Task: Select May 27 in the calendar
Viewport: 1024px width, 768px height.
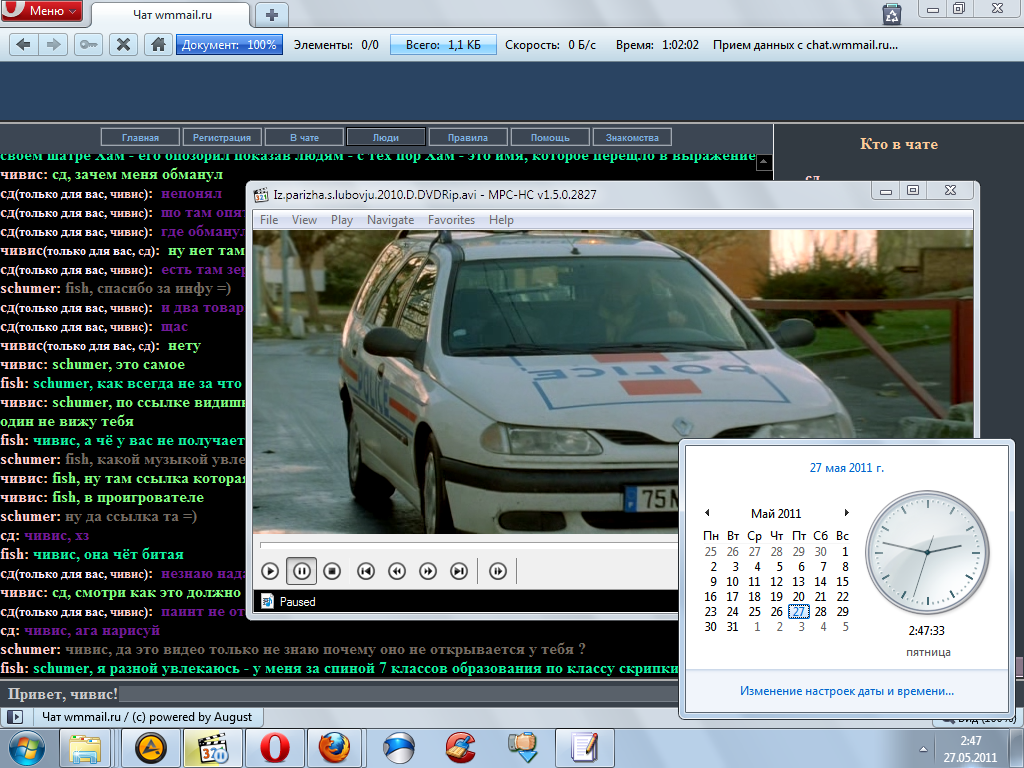Action: tap(799, 612)
